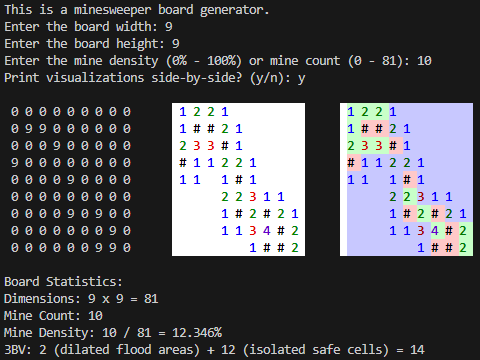Click the board height value 9
Viewport: 480px width, 360px height.
[176, 44]
